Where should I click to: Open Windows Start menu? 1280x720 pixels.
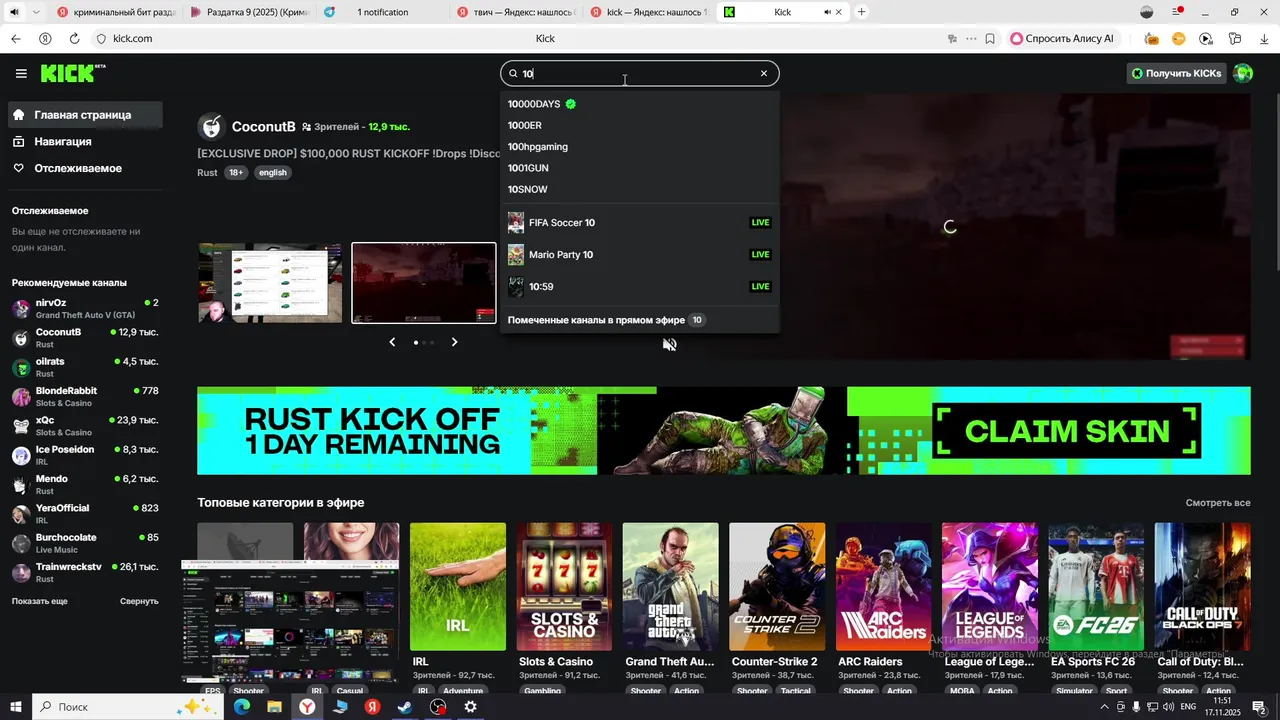click(x=16, y=707)
